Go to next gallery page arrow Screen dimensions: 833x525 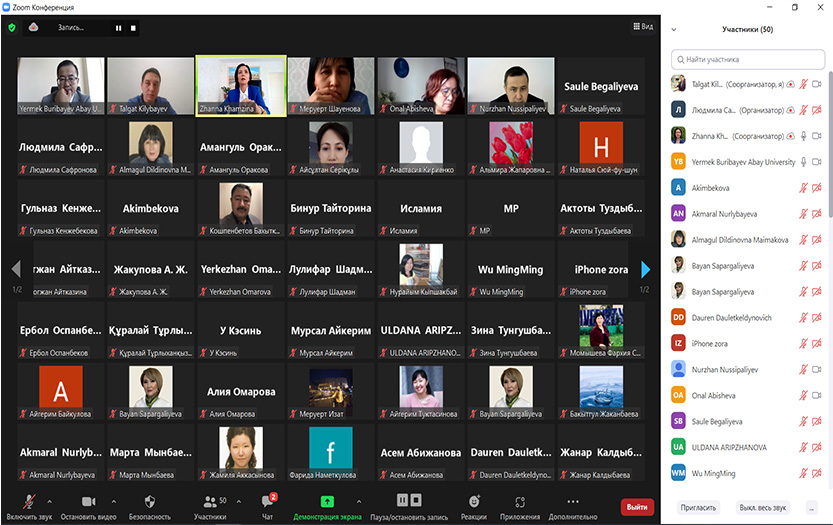[x=646, y=269]
